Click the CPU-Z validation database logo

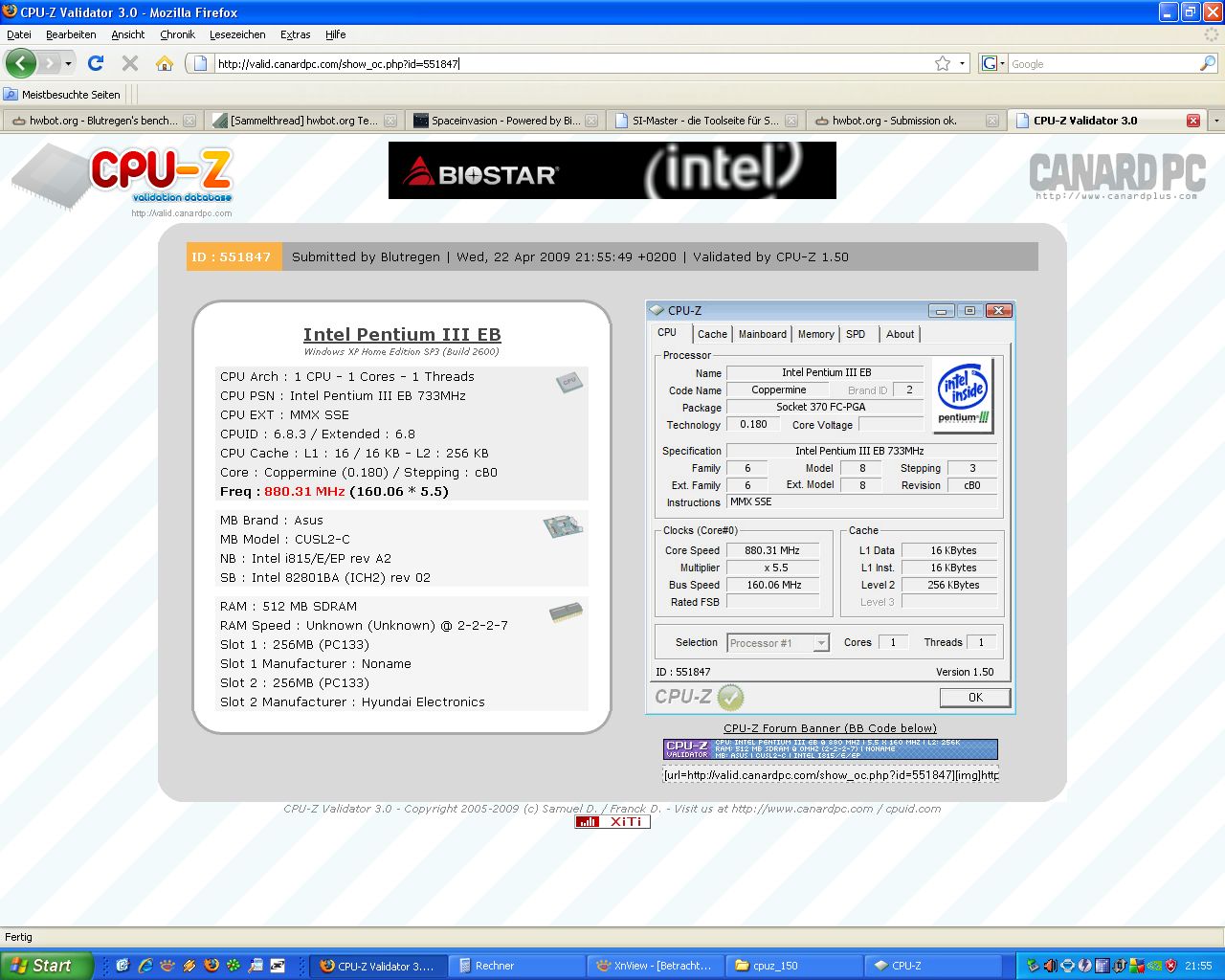click(122, 180)
